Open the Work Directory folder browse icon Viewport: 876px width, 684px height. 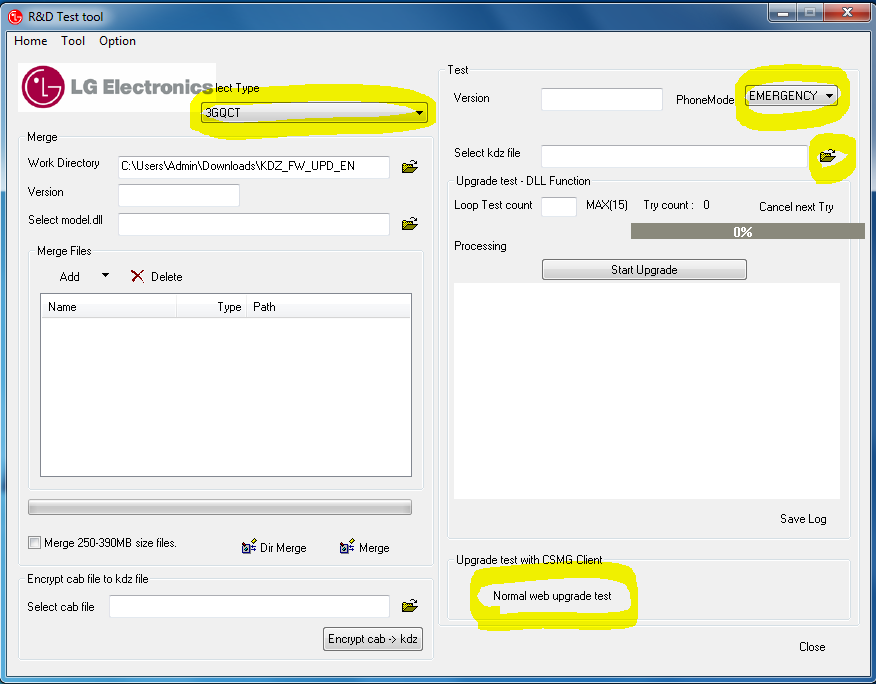coord(410,167)
